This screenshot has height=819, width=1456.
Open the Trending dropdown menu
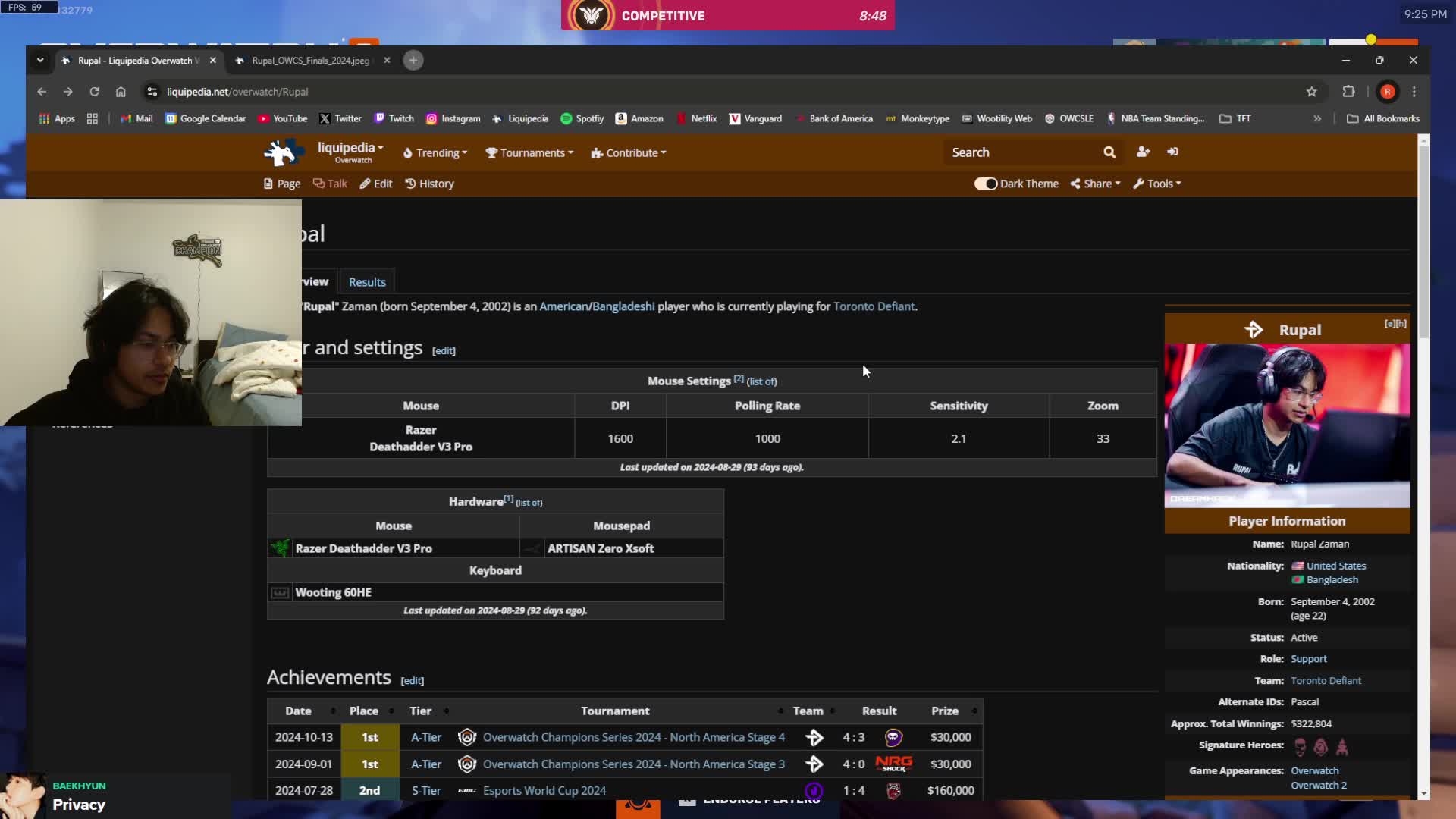(x=435, y=153)
